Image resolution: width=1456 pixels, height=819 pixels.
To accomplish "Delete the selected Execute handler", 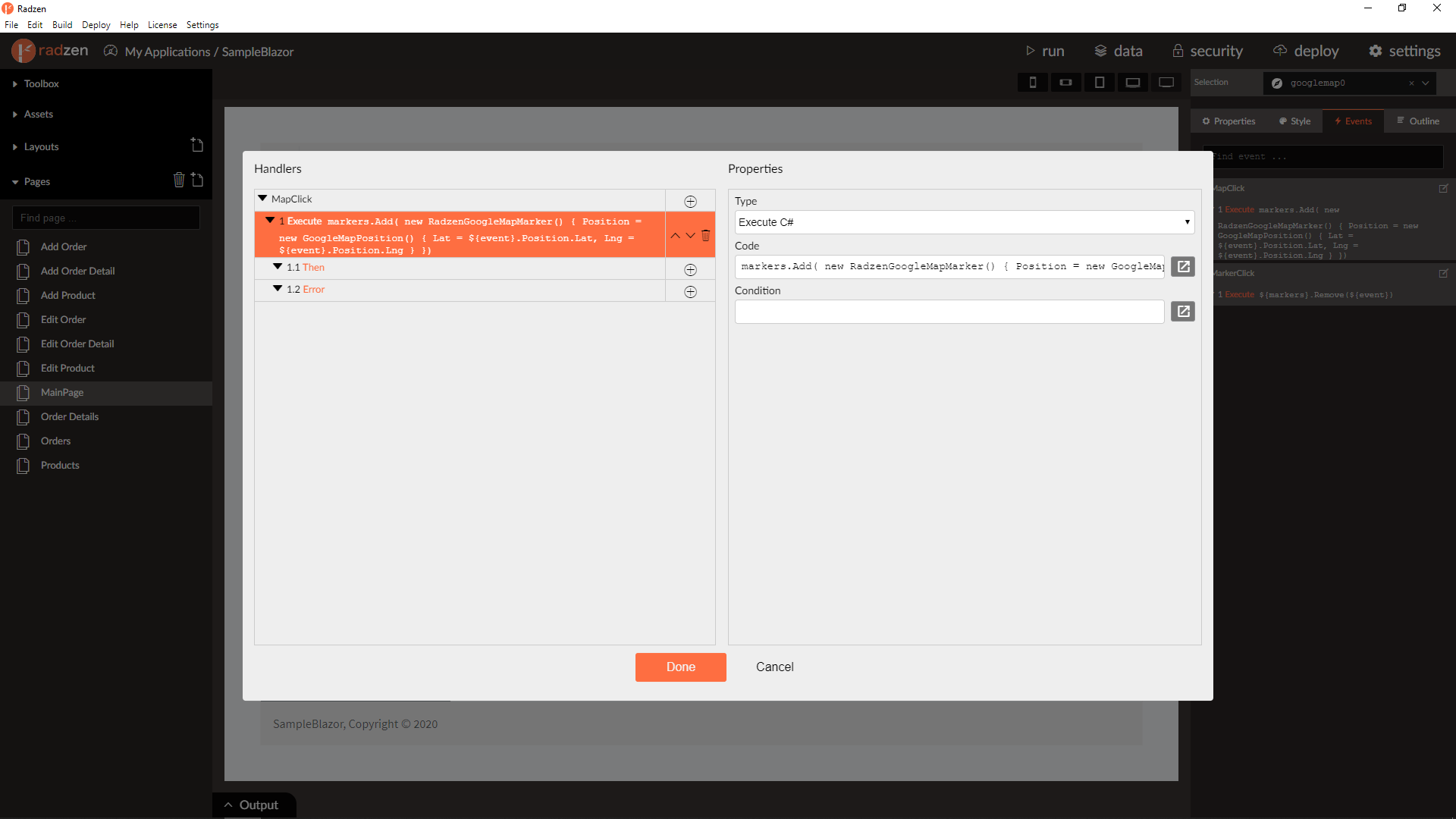I will 706,235.
